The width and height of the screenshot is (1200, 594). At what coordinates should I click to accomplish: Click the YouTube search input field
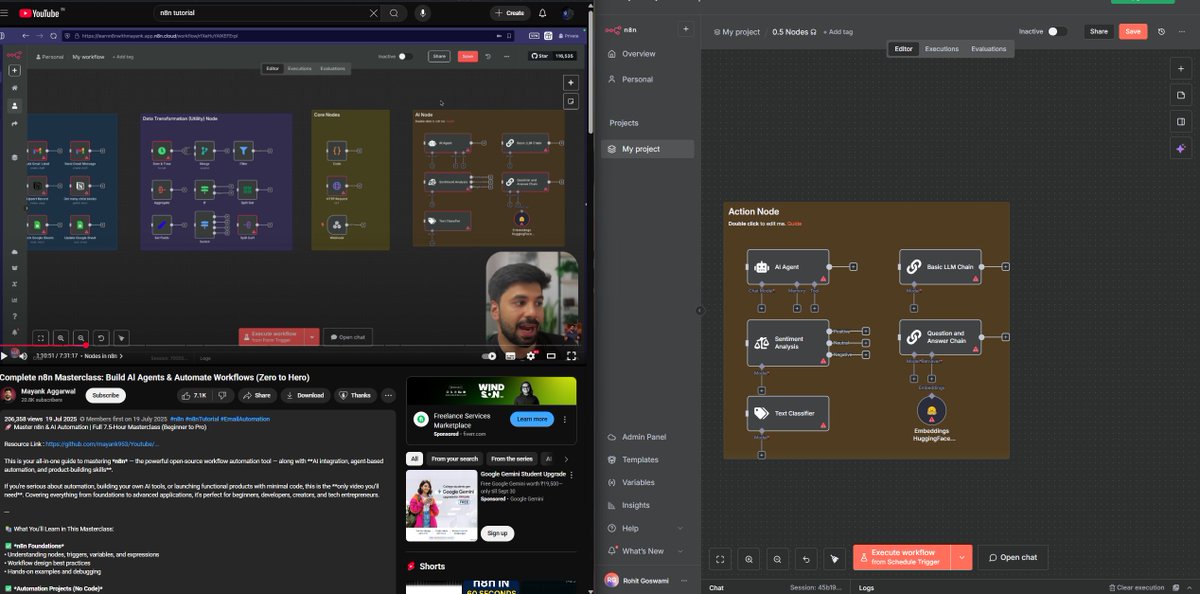click(268, 13)
